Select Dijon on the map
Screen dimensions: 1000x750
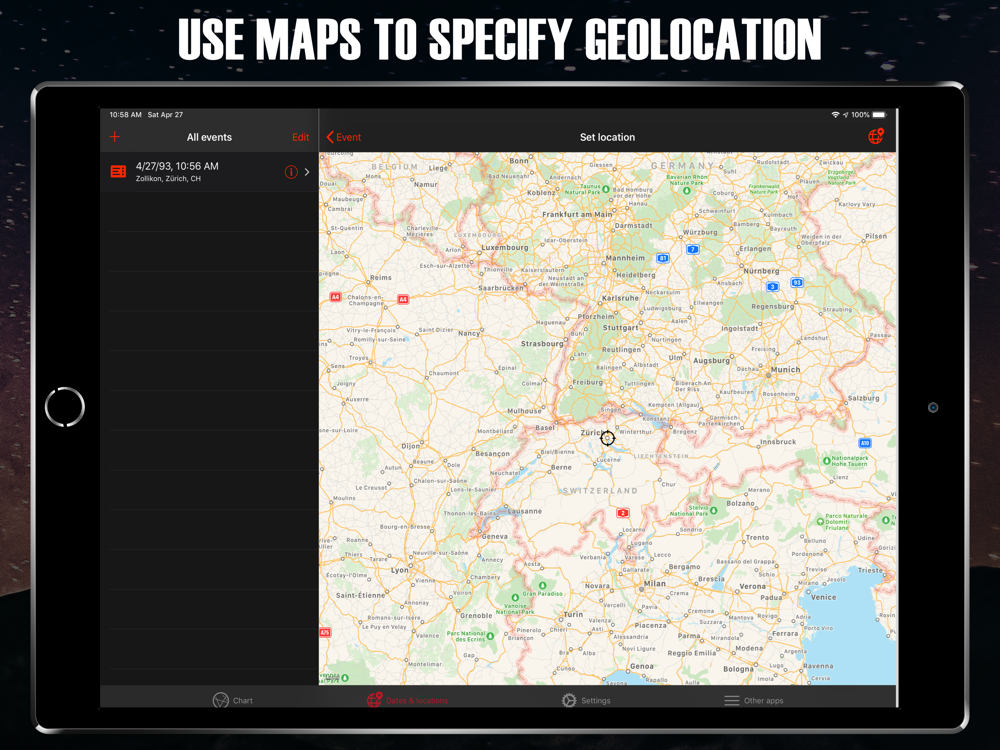pos(411,446)
